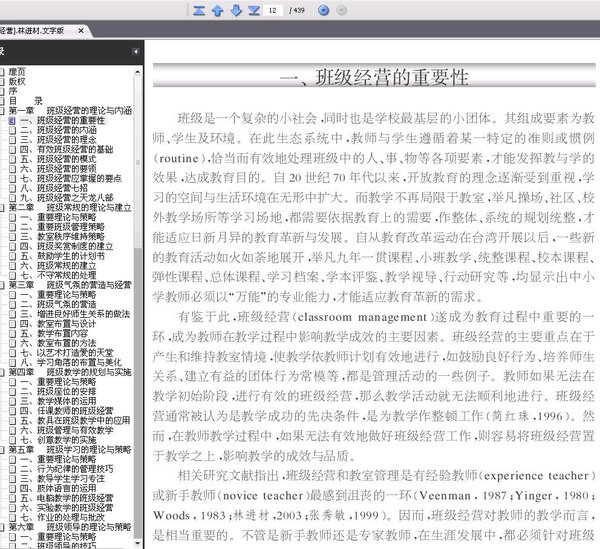600x549 pixels.
Task: Click the page heading 一、班级经营的重要性
Action: pyautogui.click(x=374, y=78)
